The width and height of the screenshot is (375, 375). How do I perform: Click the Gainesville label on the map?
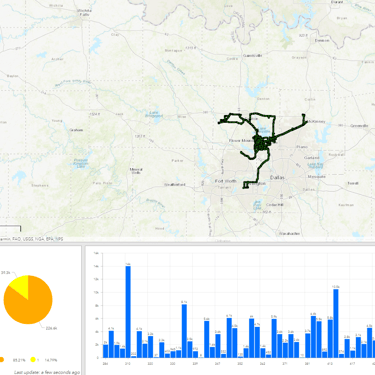tap(252, 55)
